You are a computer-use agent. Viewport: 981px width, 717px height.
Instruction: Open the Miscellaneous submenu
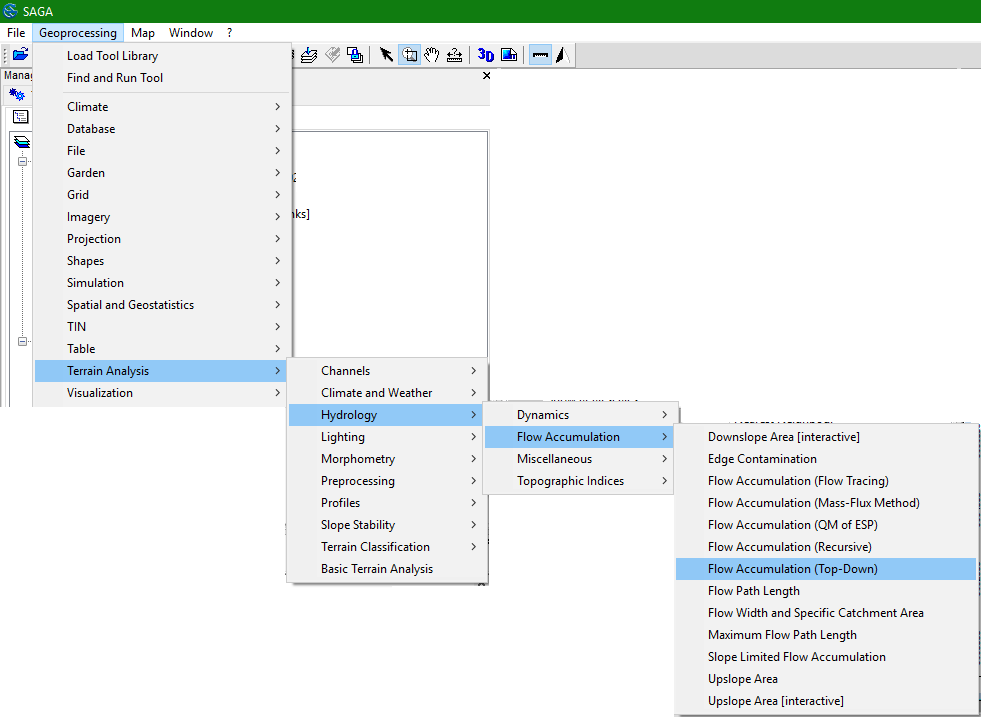coord(580,459)
